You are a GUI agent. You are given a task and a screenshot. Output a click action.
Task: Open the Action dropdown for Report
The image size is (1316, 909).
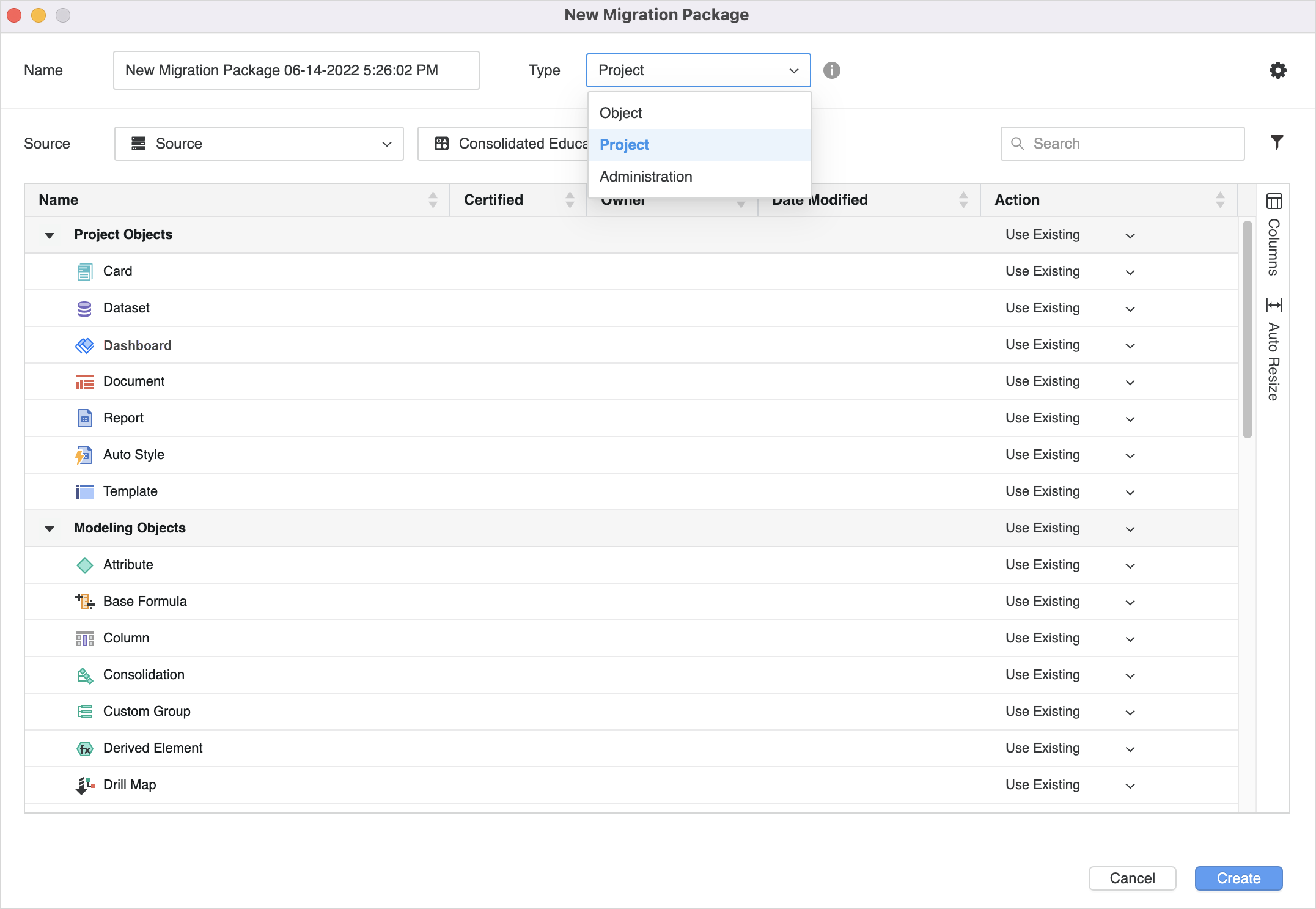pyautogui.click(x=1130, y=419)
